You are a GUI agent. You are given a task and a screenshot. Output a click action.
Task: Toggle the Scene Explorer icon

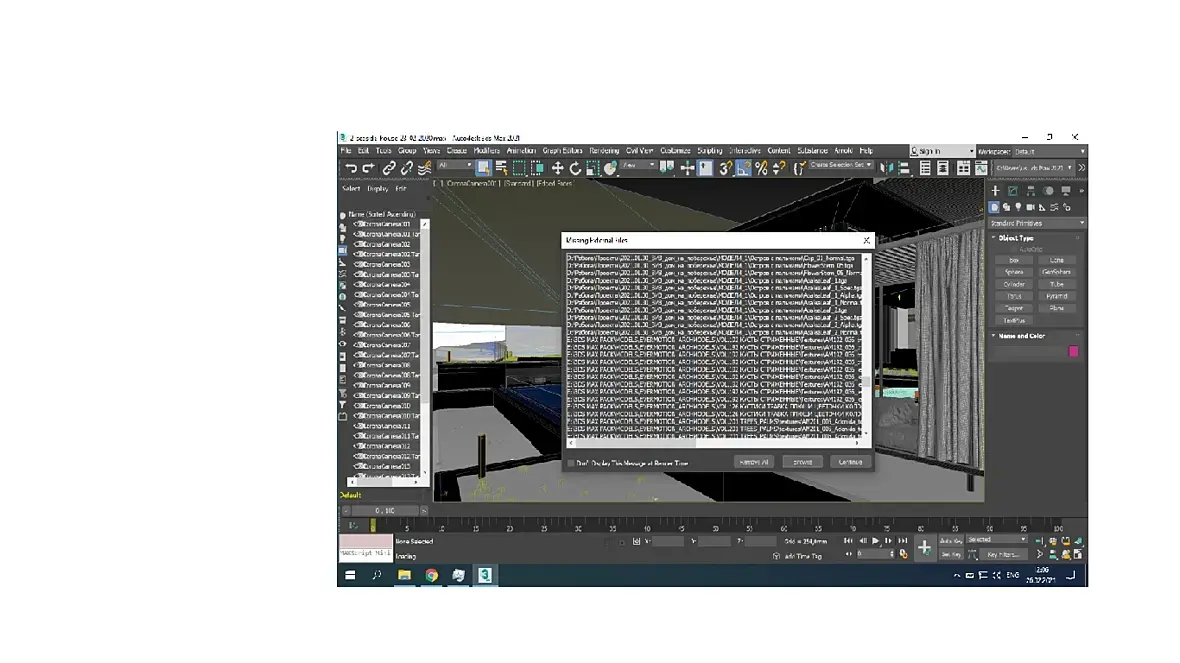tap(925, 169)
